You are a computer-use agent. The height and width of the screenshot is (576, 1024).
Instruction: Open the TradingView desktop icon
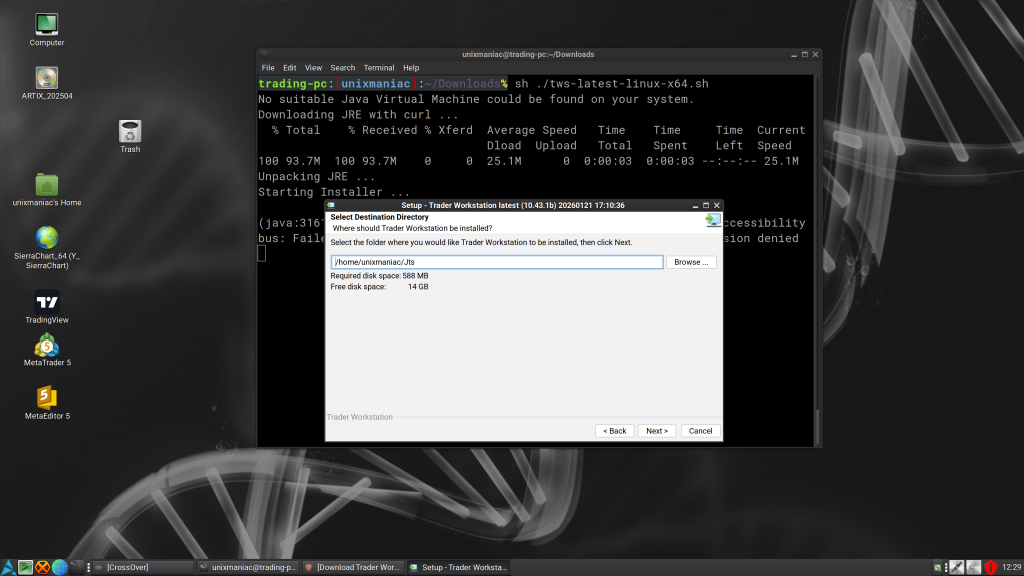coord(45,300)
